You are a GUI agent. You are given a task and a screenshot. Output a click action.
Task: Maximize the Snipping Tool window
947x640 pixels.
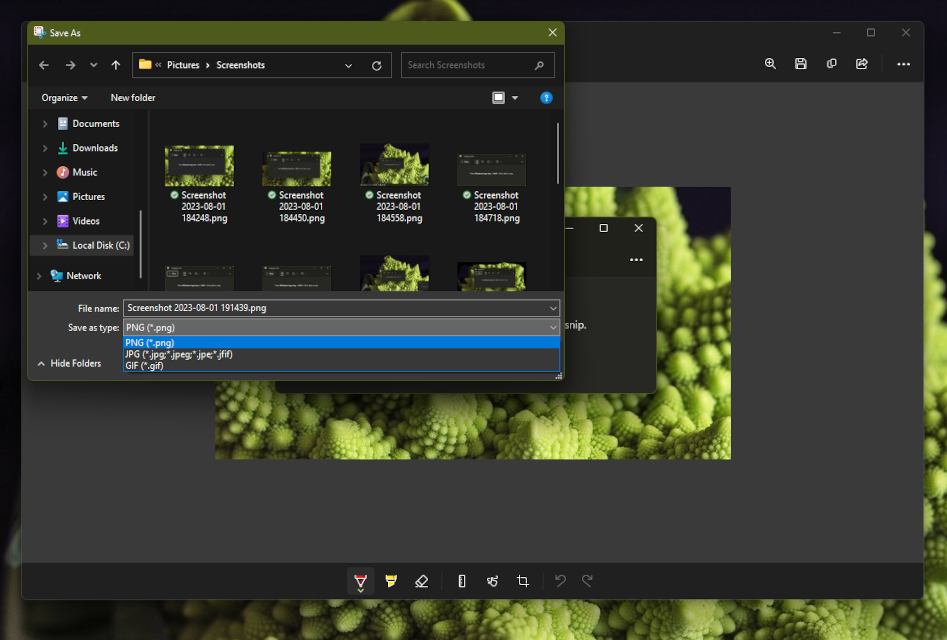(x=871, y=33)
